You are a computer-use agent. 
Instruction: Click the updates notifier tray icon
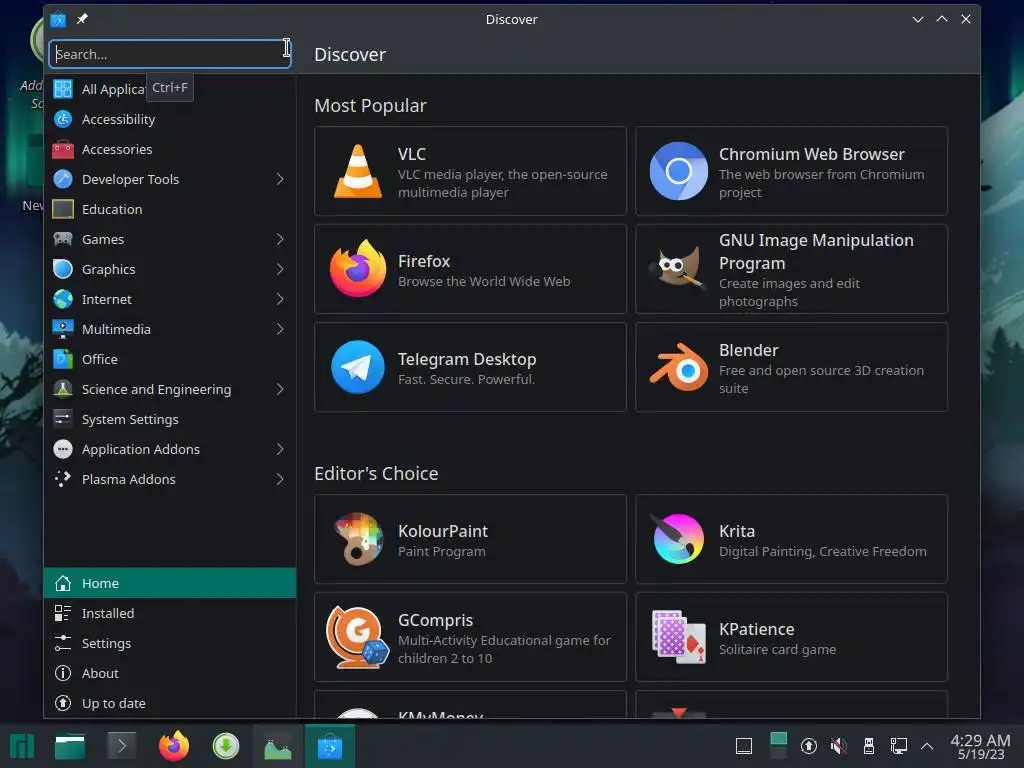tap(808, 746)
